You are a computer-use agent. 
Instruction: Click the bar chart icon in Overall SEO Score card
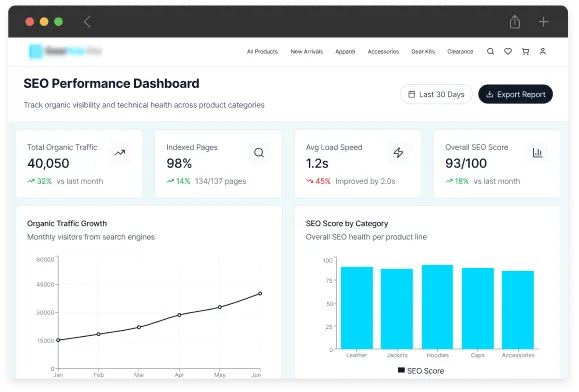[537, 152]
